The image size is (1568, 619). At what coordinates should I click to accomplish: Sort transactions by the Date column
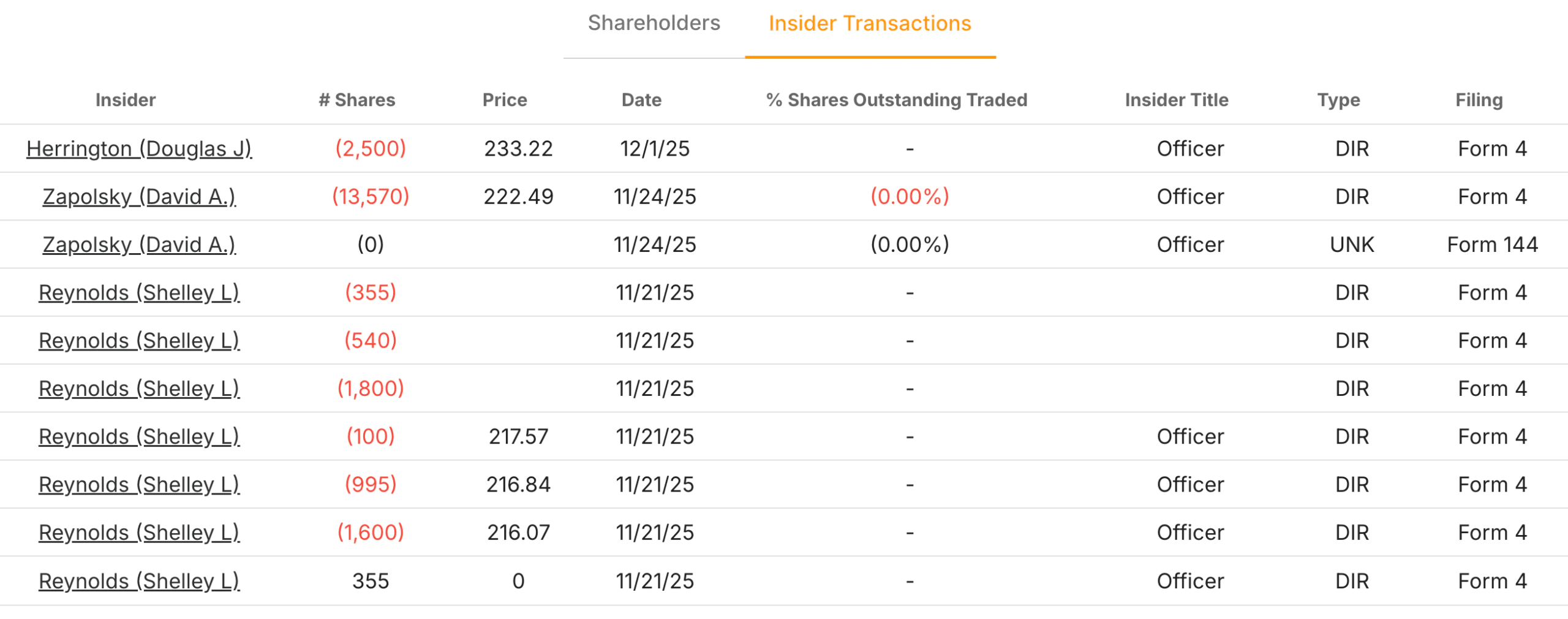coord(641,100)
